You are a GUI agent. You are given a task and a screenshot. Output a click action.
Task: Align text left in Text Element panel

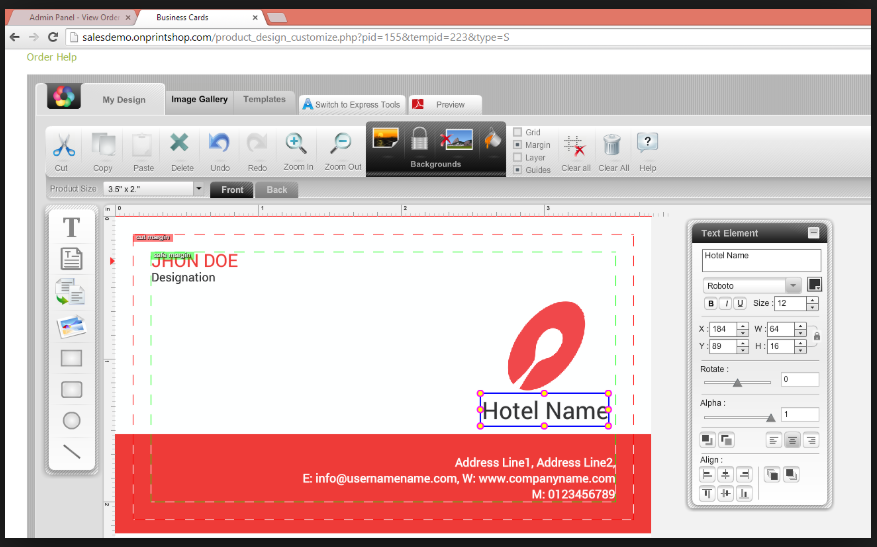pyautogui.click(x=773, y=441)
